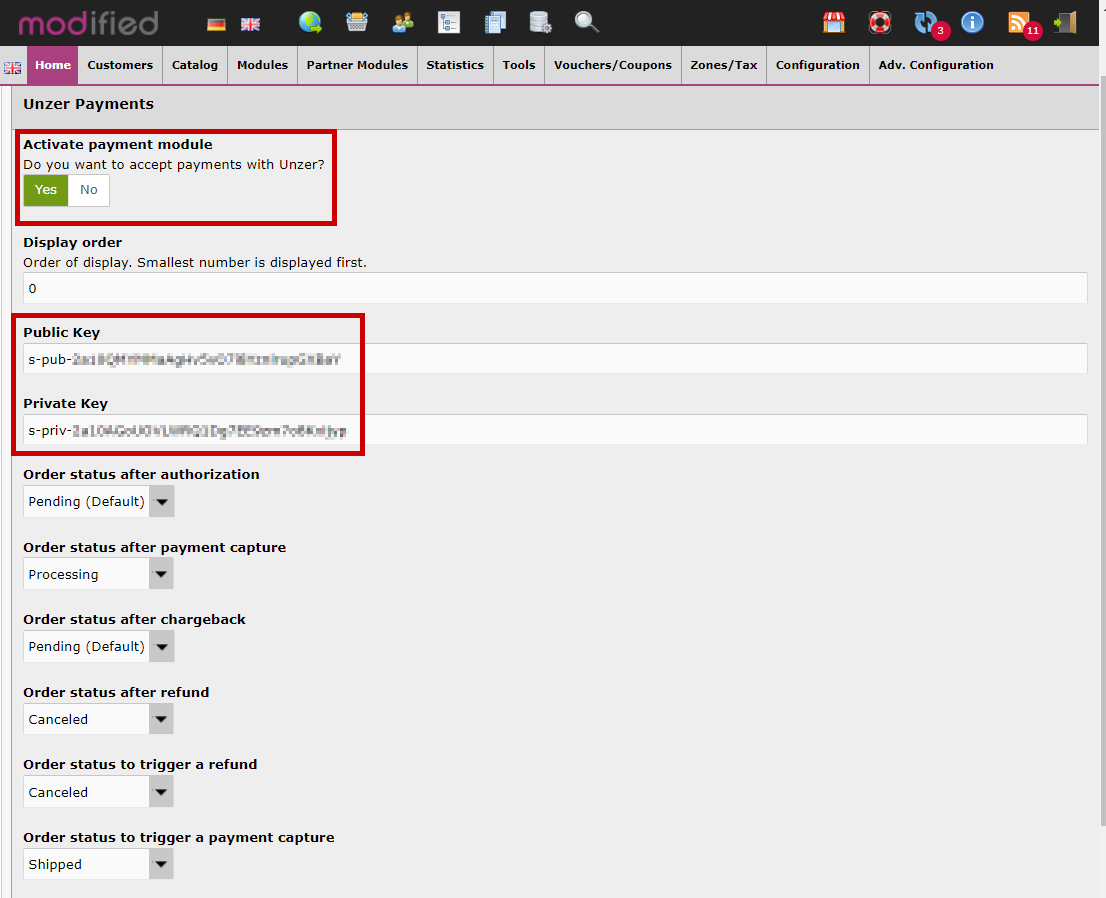Set Activate payment module to No

pos(89,190)
